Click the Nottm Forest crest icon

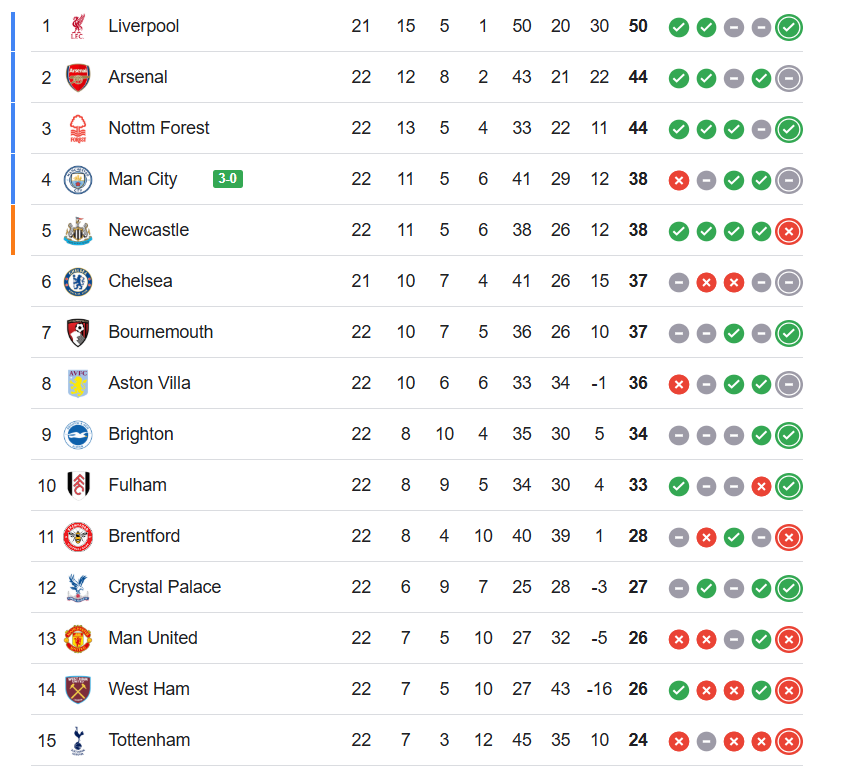[x=78, y=129]
